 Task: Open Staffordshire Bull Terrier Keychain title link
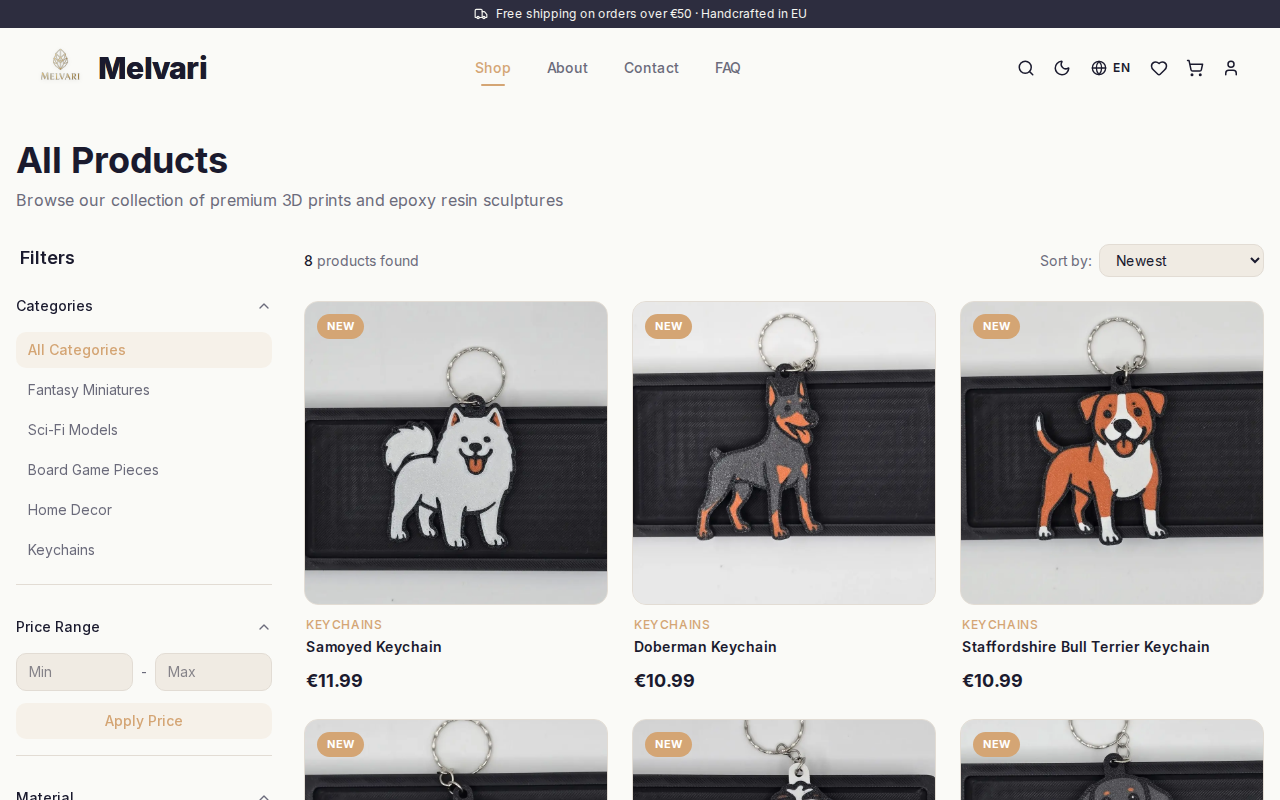tap(1086, 647)
